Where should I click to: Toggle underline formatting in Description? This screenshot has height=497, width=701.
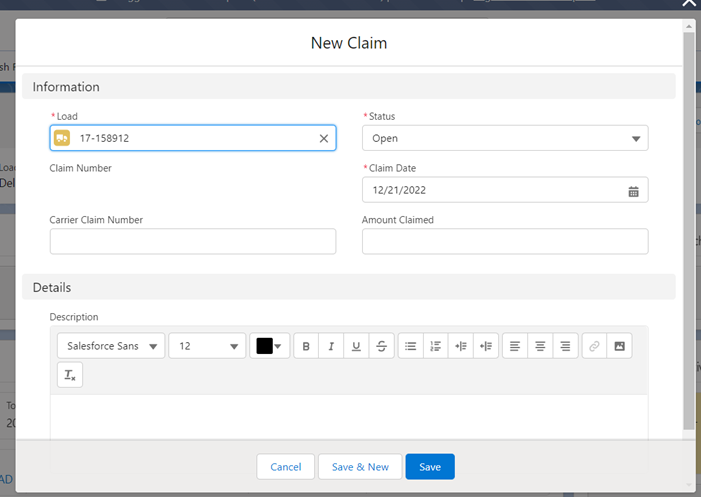pos(356,346)
